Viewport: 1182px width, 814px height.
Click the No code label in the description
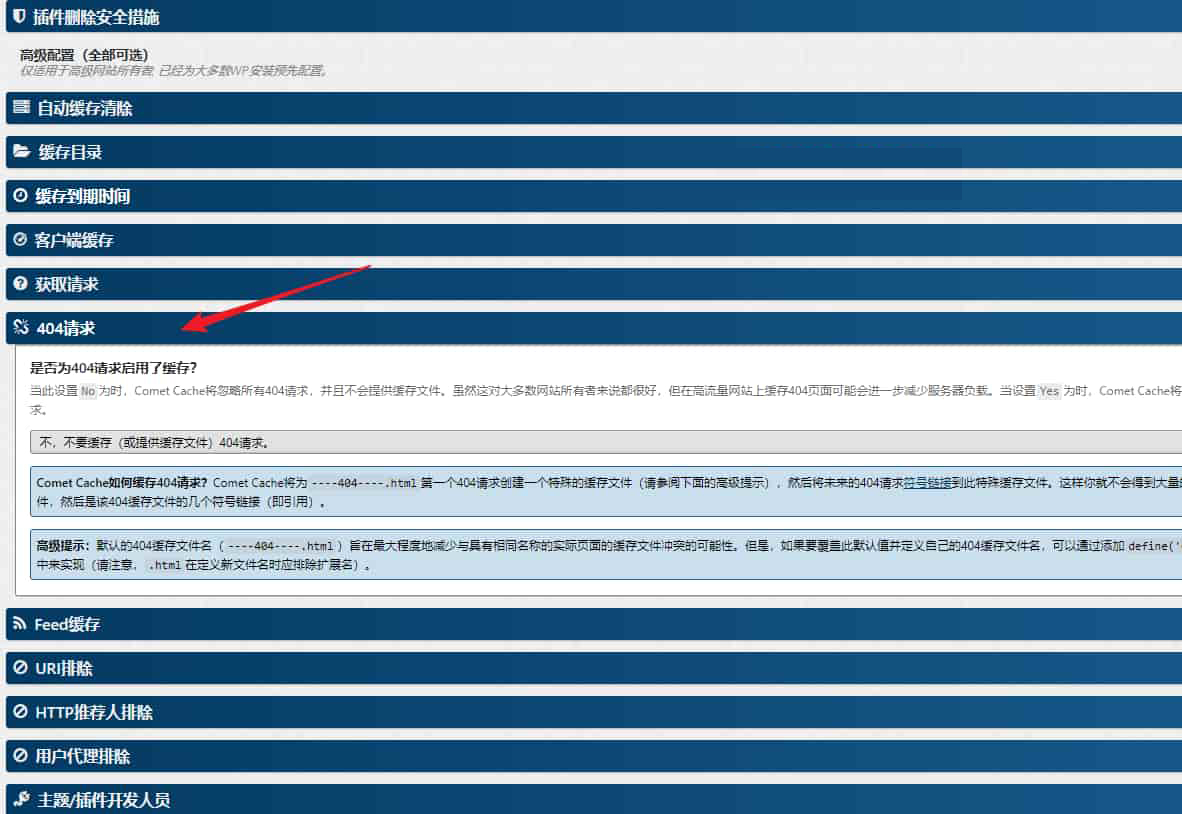(88, 391)
